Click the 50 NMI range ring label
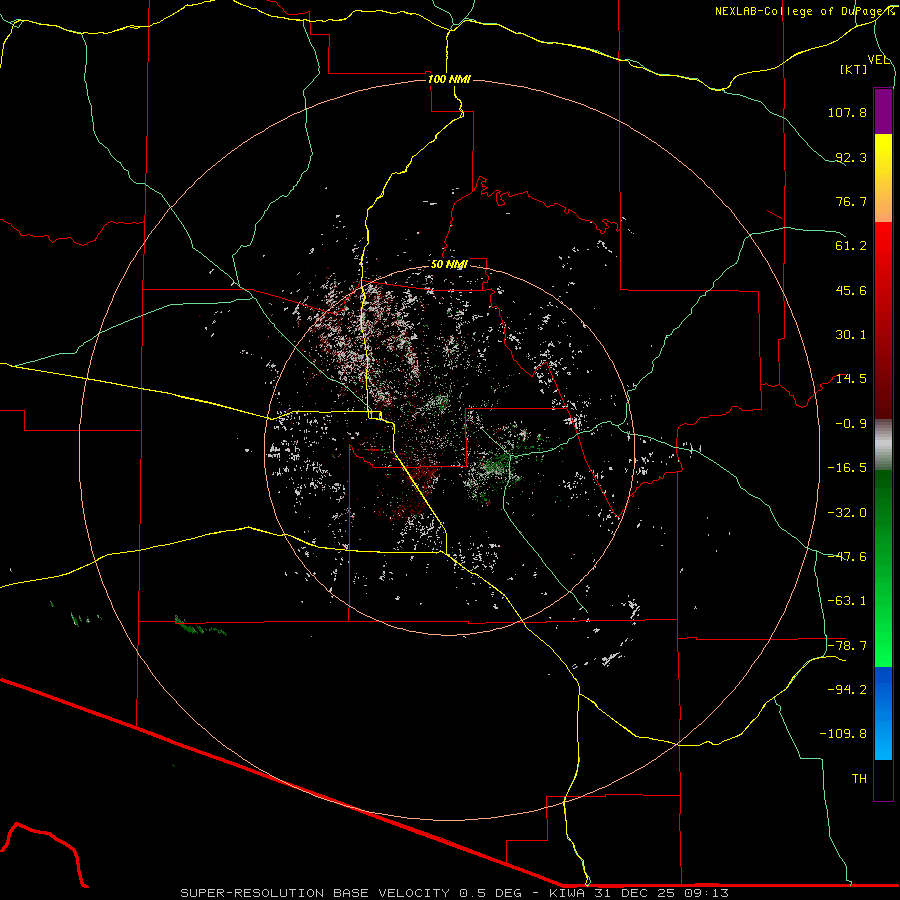Image resolution: width=900 pixels, height=900 pixels. (449, 265)
